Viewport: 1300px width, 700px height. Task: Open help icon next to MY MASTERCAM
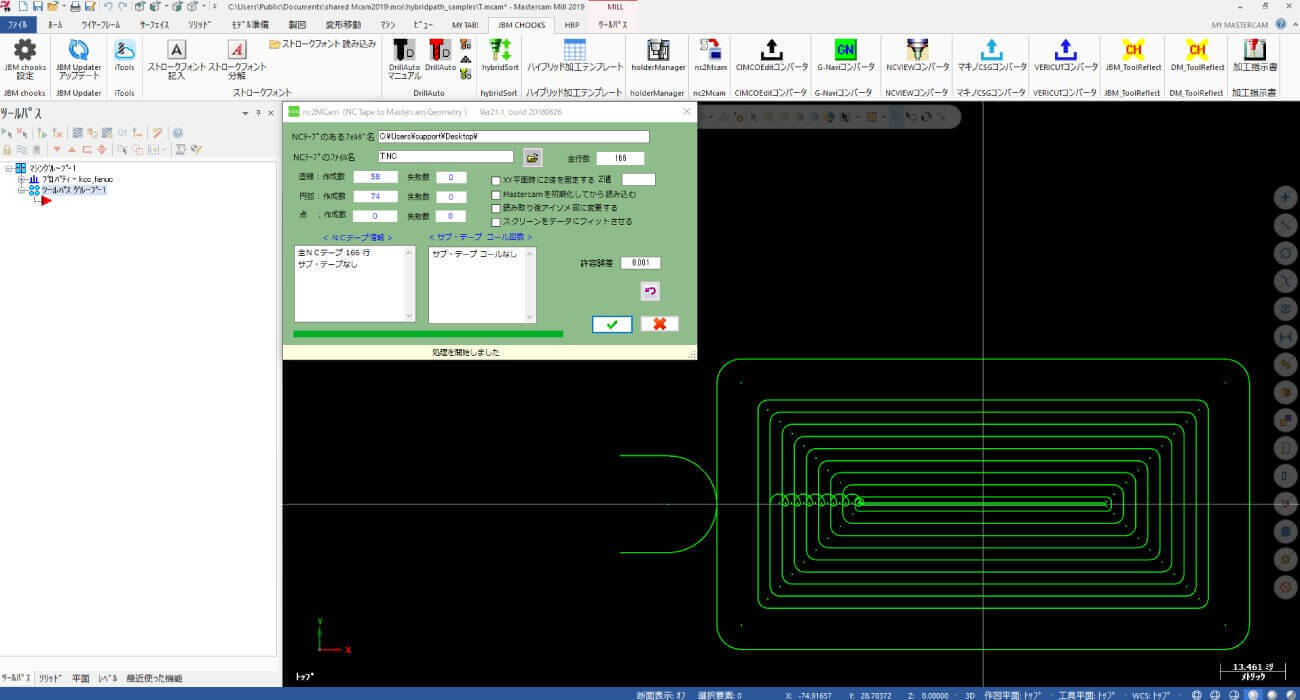pyautogui.click(x=1282, y=24)
